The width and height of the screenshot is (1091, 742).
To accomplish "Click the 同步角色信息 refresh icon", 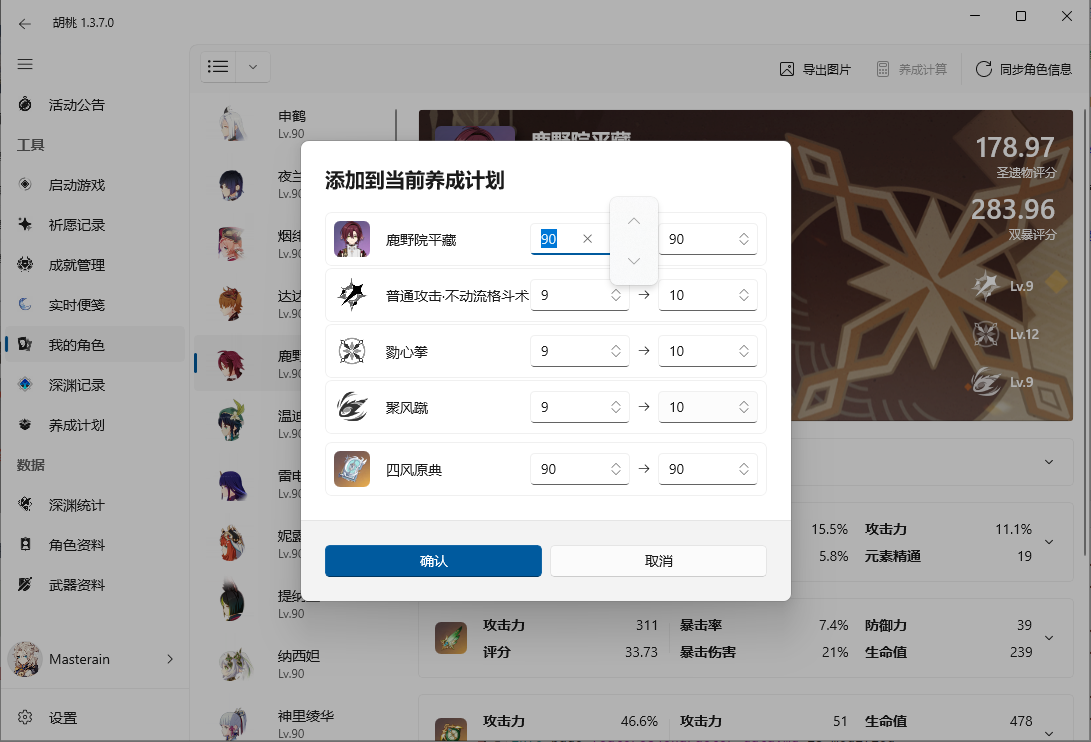I will pos(984,69).
